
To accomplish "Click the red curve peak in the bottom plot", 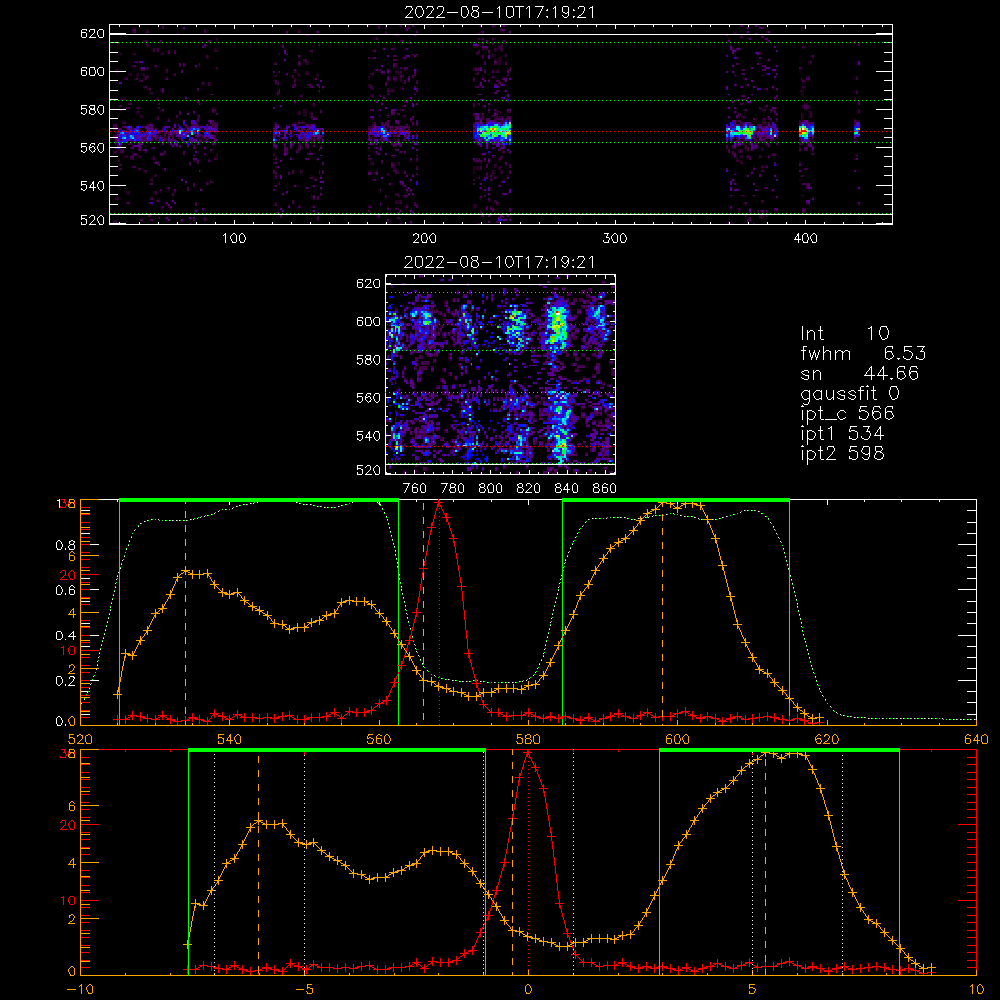I will [x=528, y=753].
